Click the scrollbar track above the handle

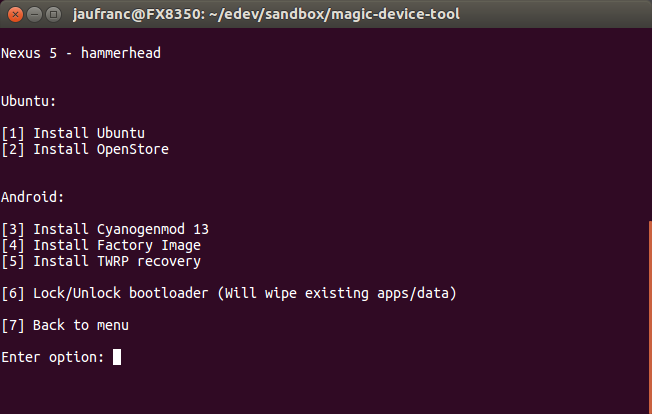click(650, 125)
